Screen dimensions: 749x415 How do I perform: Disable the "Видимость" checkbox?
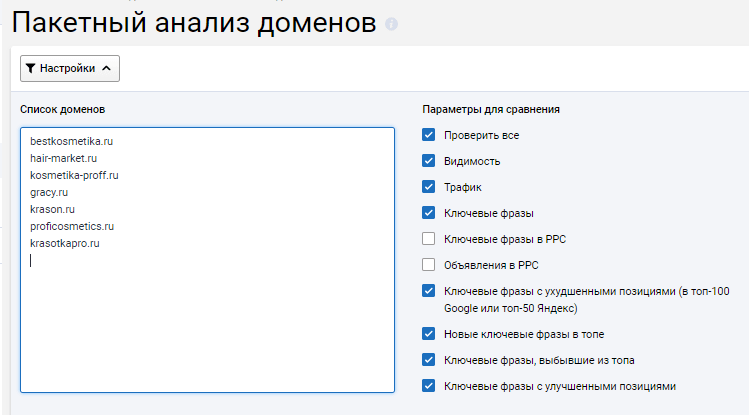pos(429,161)
